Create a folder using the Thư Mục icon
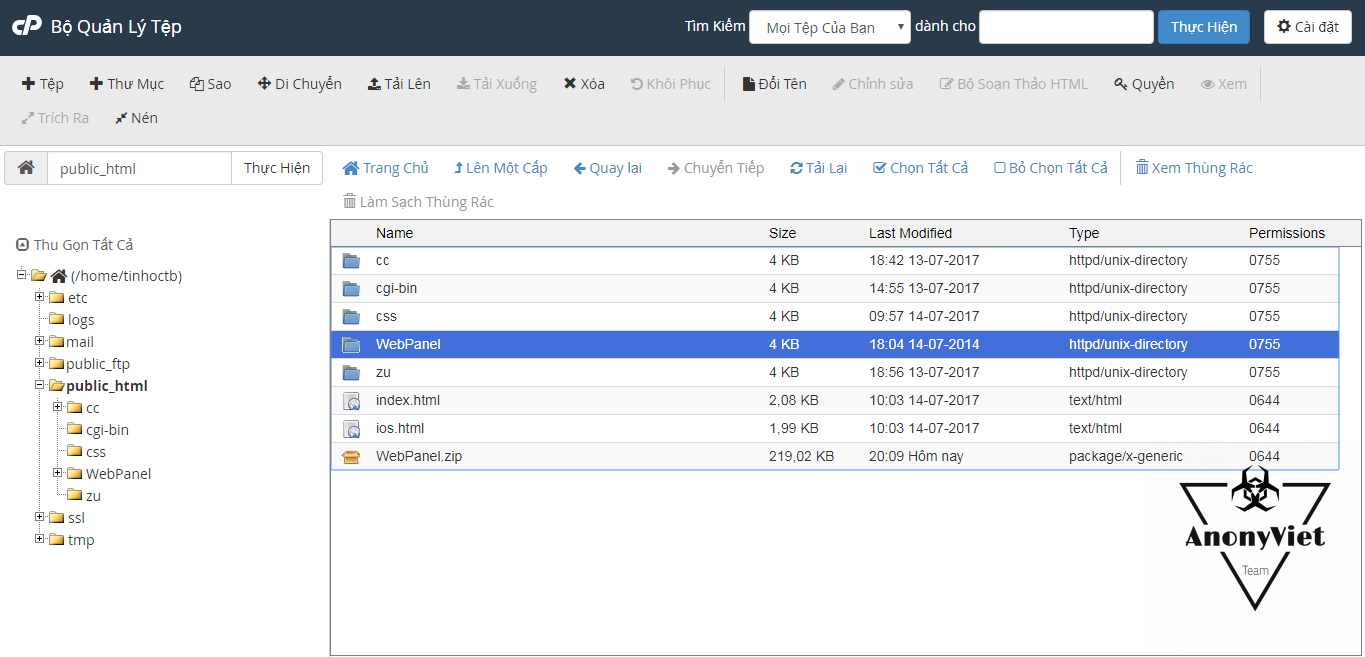 (x=126, y=84)
